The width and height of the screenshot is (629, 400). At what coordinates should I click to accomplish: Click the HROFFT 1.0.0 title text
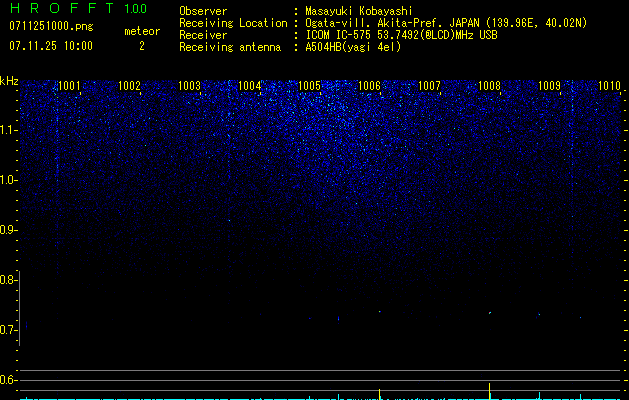point(79,8)
